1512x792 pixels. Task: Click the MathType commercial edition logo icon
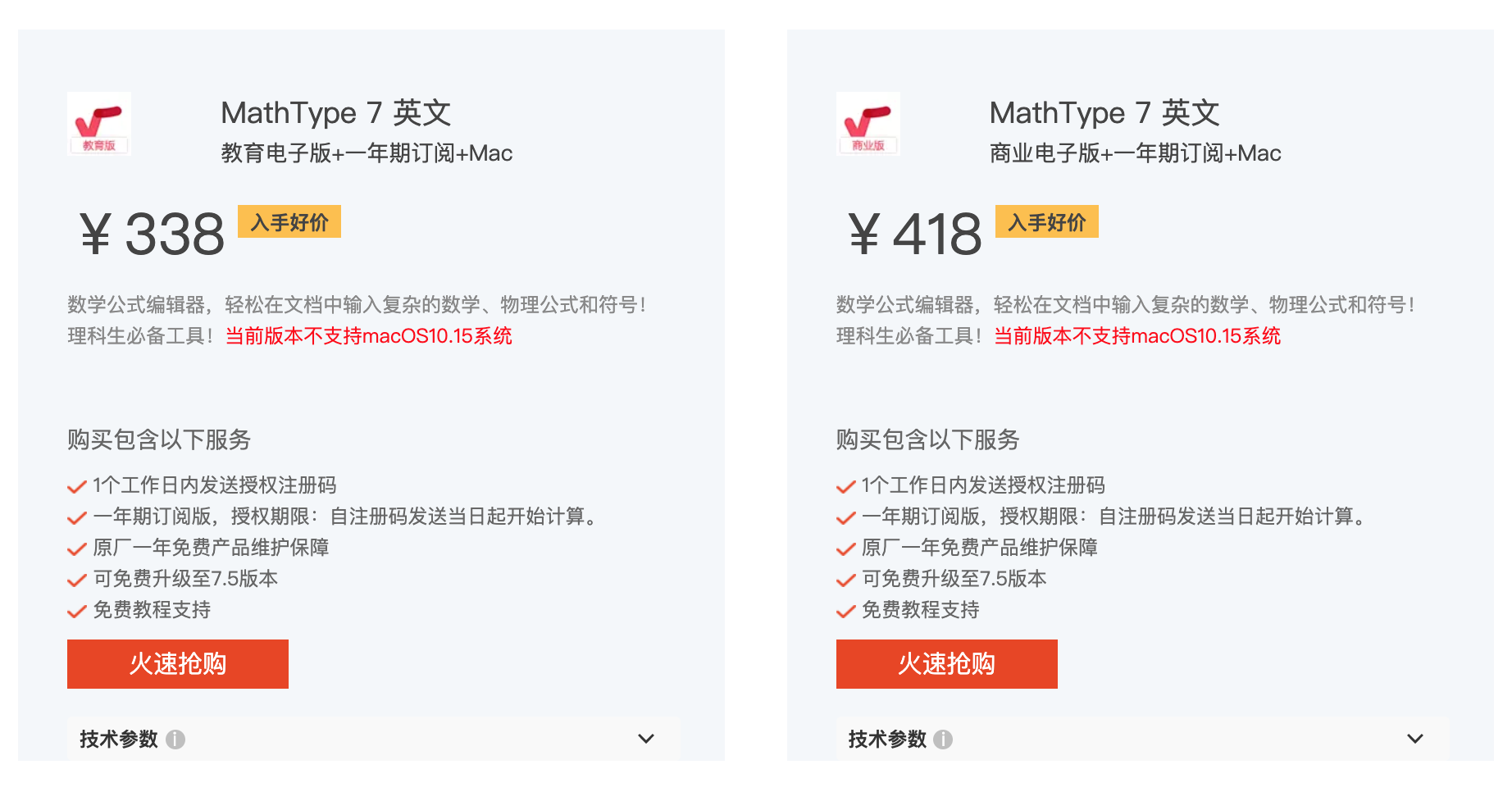coord(868,124)
